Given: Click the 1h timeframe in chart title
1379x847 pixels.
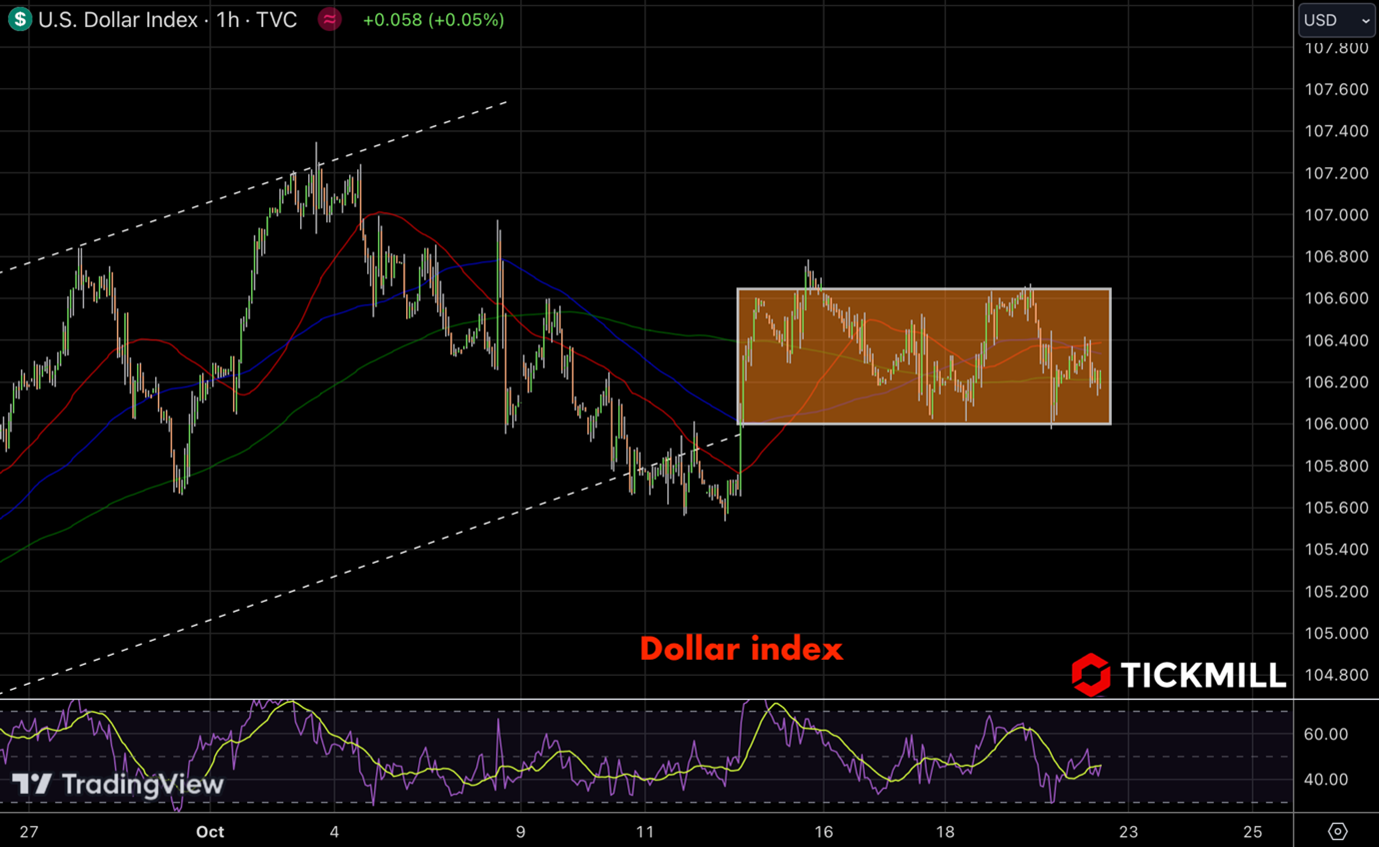Looking at the screenshot, I should 227,20.
